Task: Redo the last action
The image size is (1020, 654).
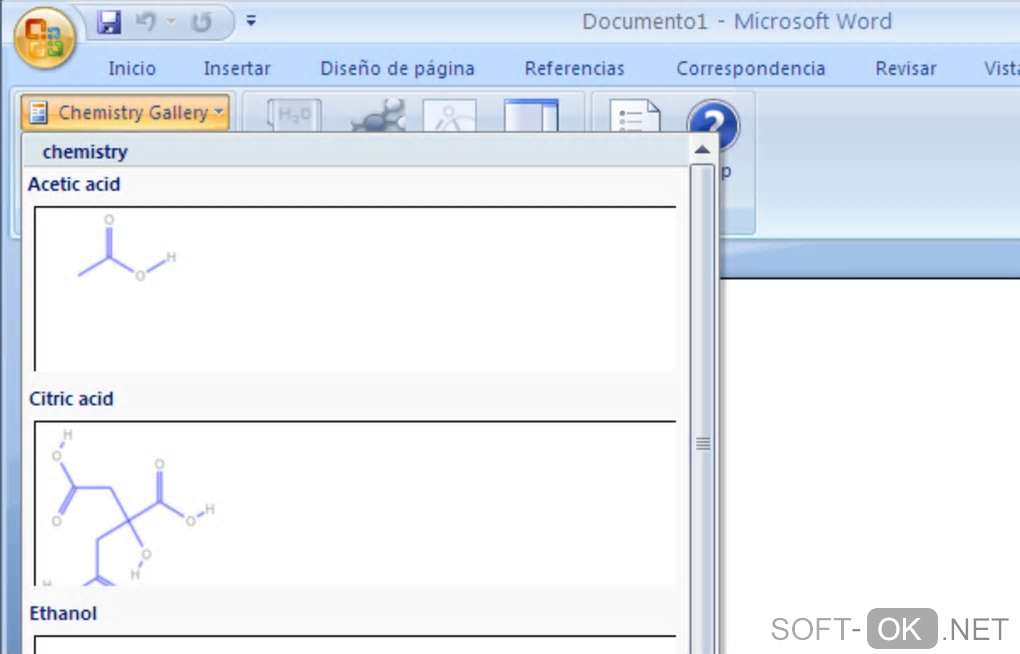Action: tap(202, 22)
